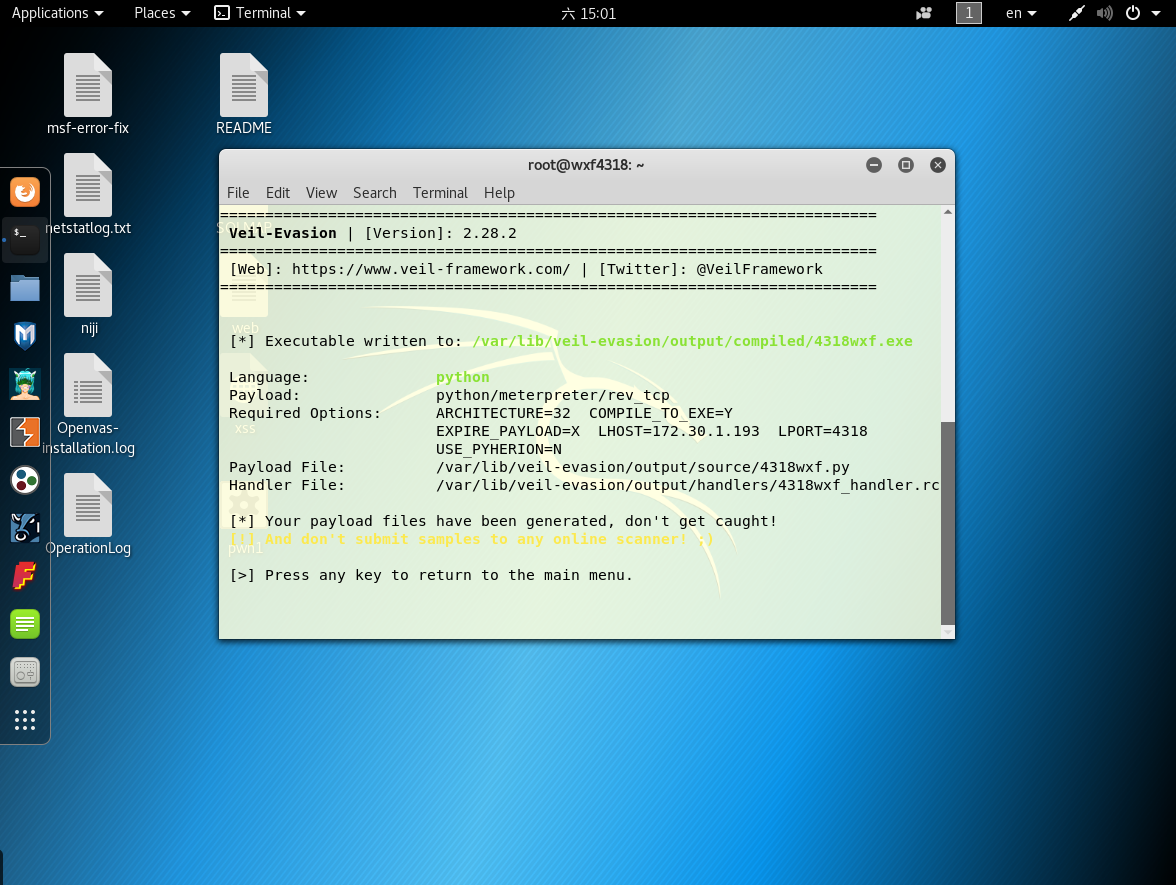The width and height of the screenshot is (1176, 885).
Task: Open the Files folder dock icon
Action: (x=25, y=288)
